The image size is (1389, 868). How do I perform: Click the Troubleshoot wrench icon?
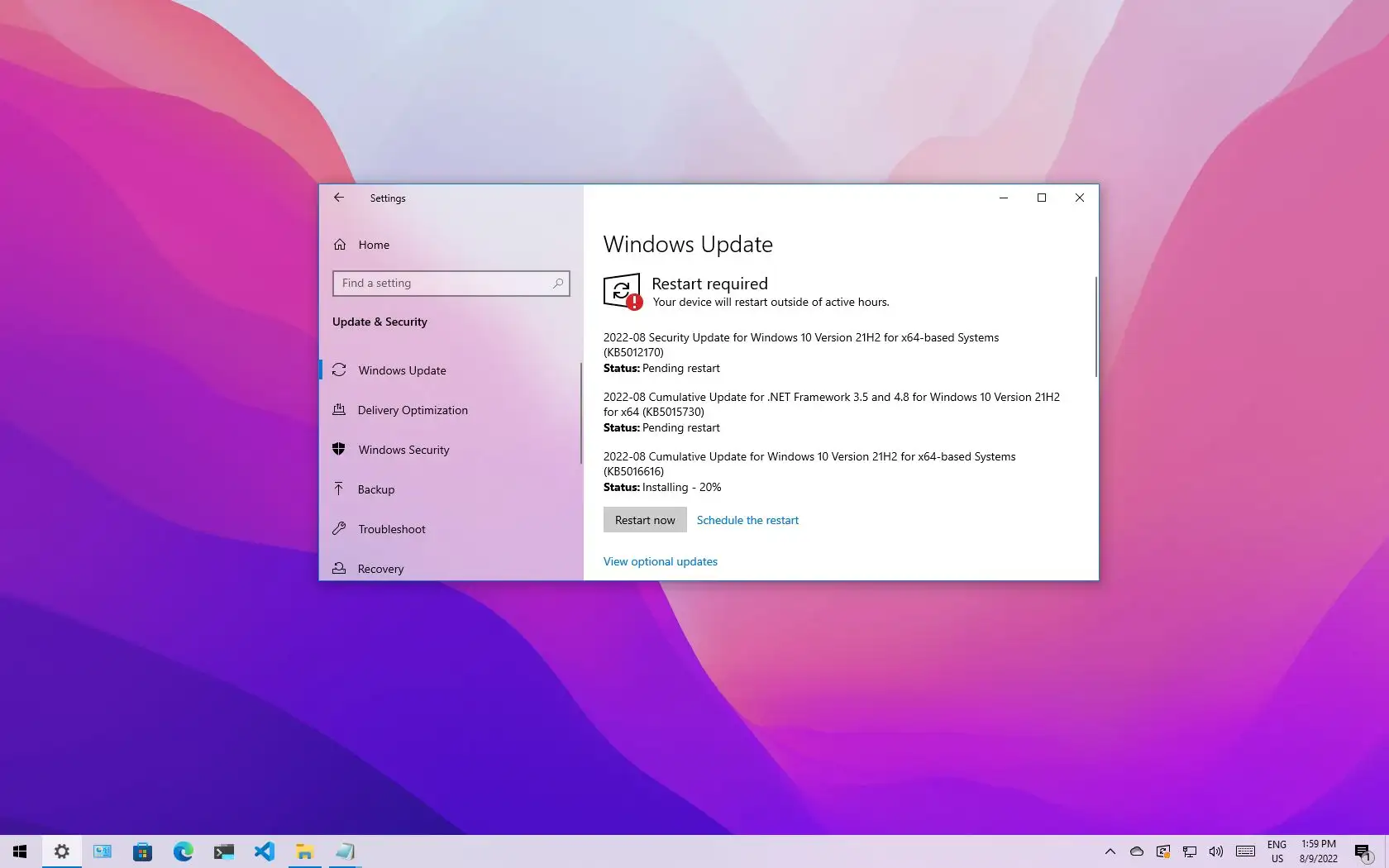pos(339,528)
